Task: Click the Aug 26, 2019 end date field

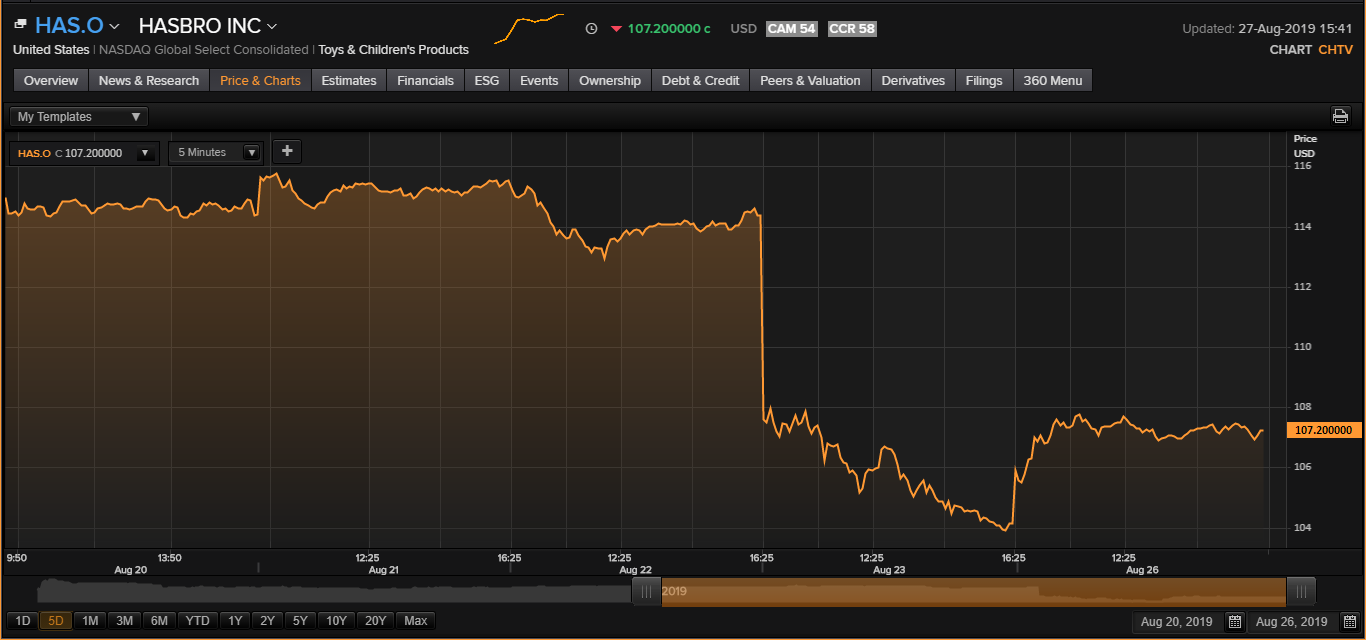Action: [1292, 622]
